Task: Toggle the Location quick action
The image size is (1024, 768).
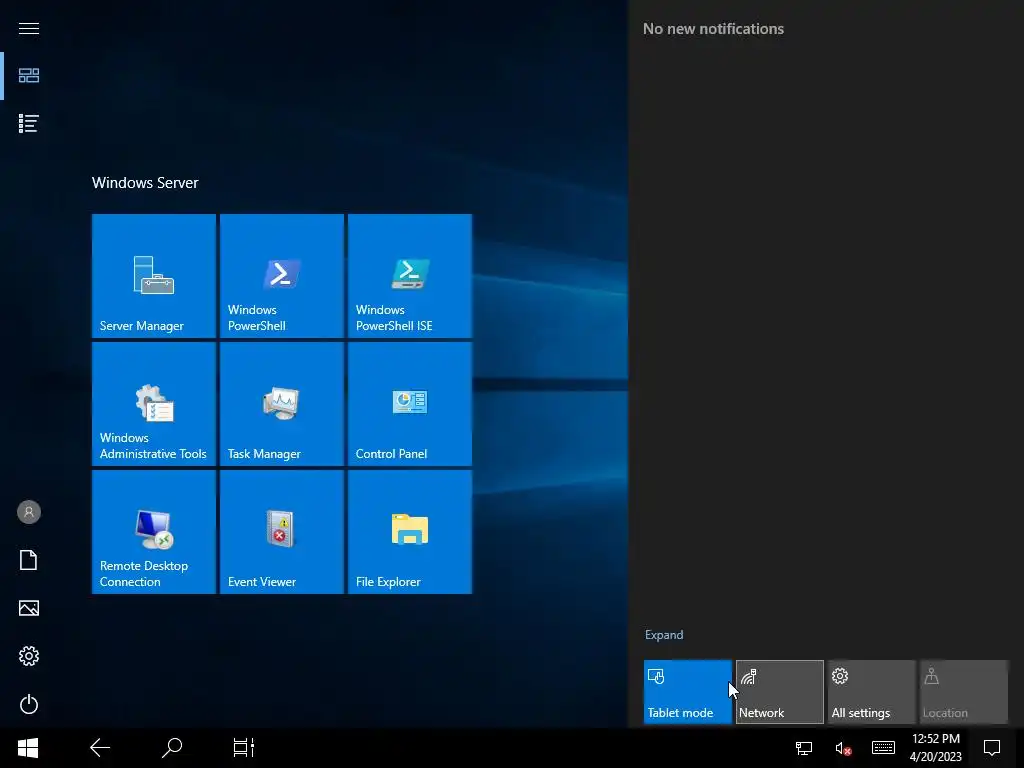Action: click(964, 692)
